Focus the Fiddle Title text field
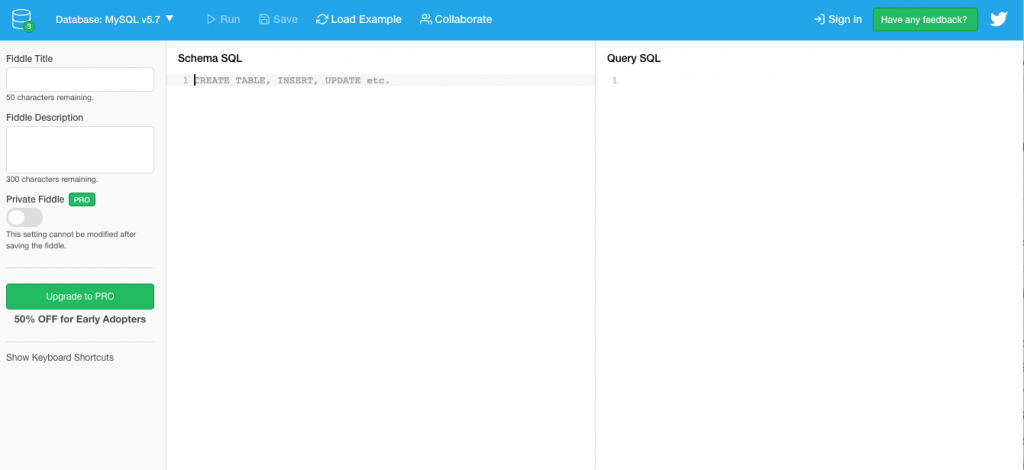This screenshot has width=1024, height=470. 80,80
